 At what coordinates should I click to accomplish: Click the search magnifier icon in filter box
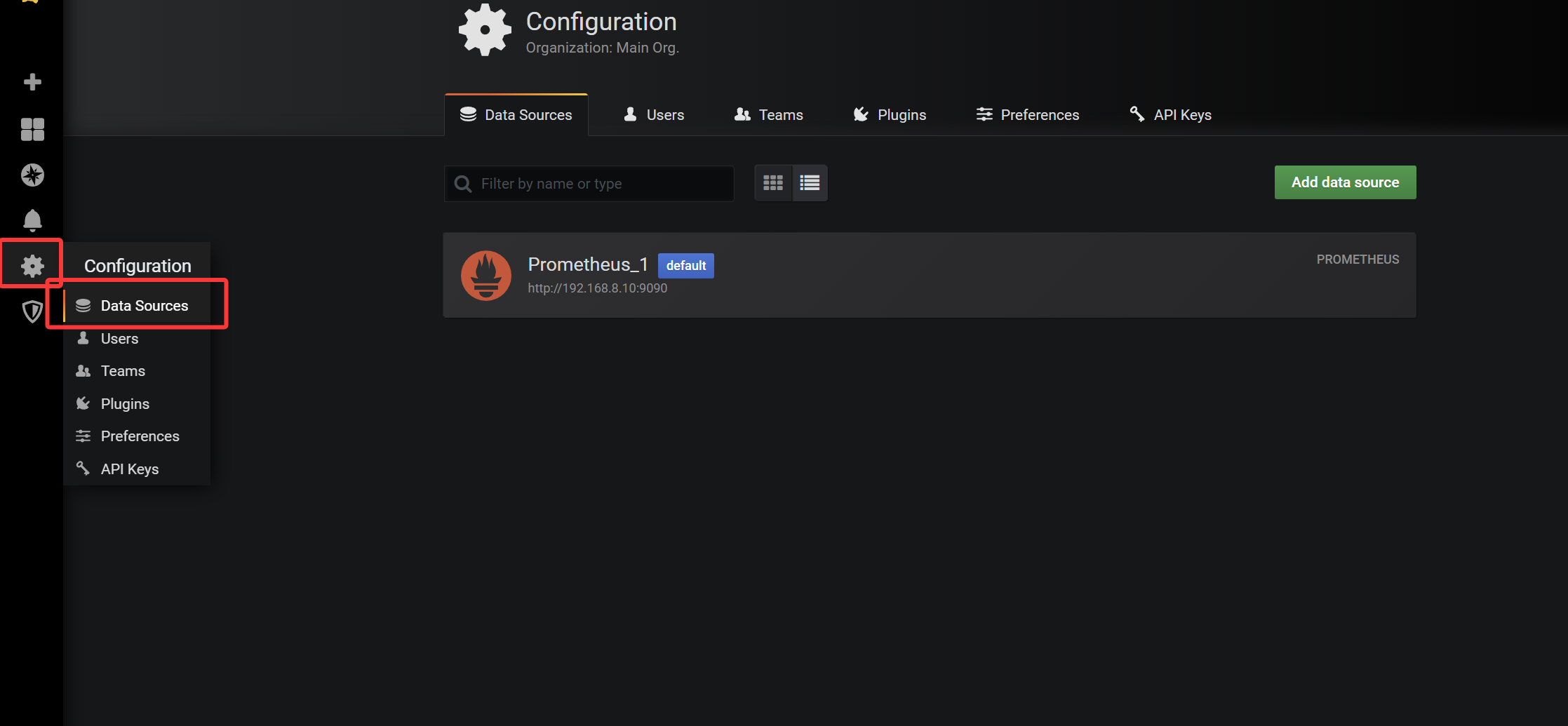pos(463,184)
